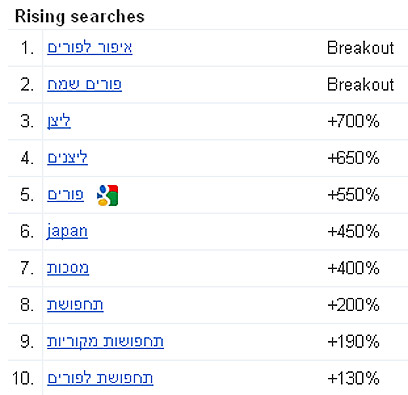Click the +450% value beside japan

[353, 231]
